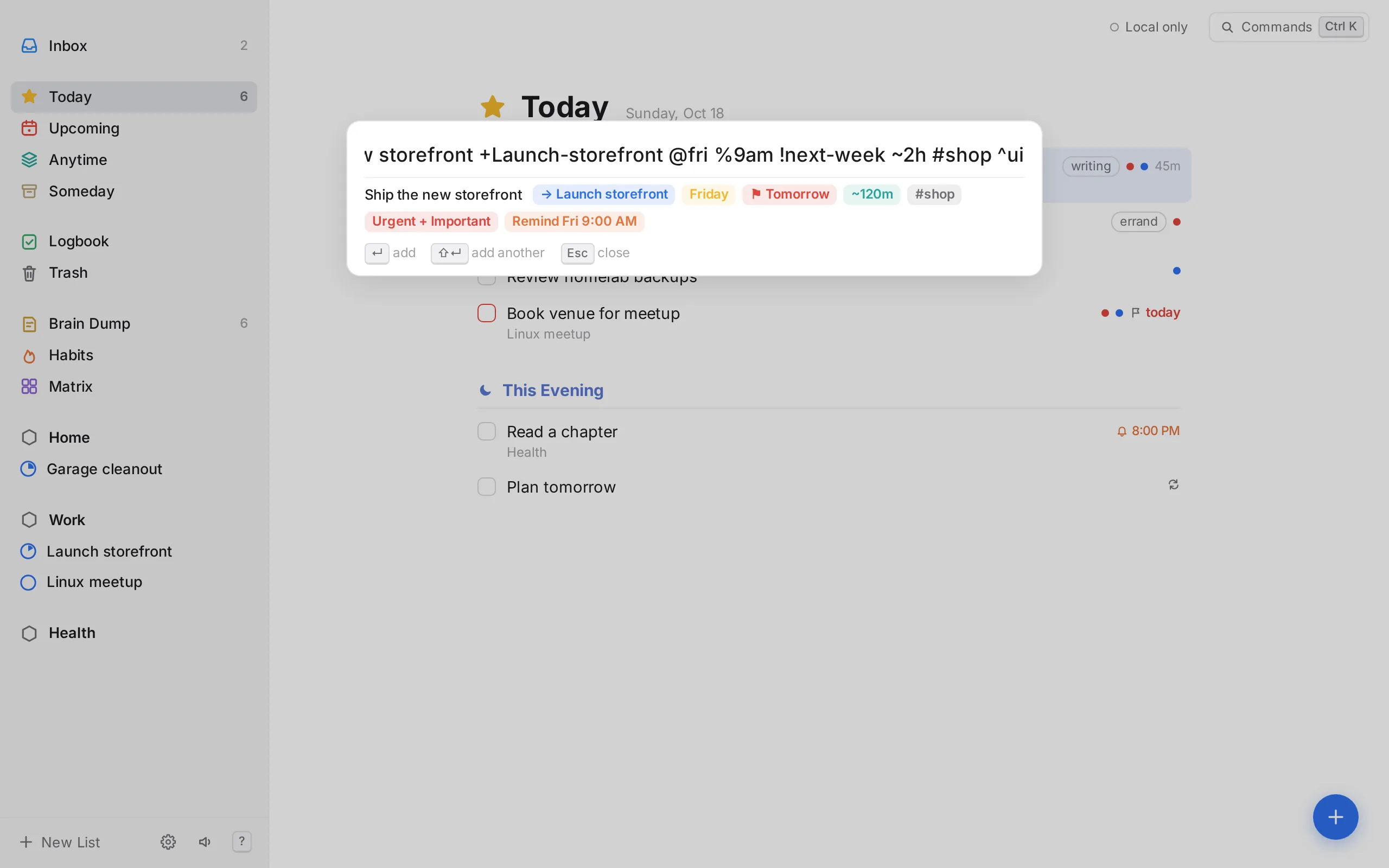The image size is (1389, 868).
Task: Open the Home area
Action: click(133, 437)
